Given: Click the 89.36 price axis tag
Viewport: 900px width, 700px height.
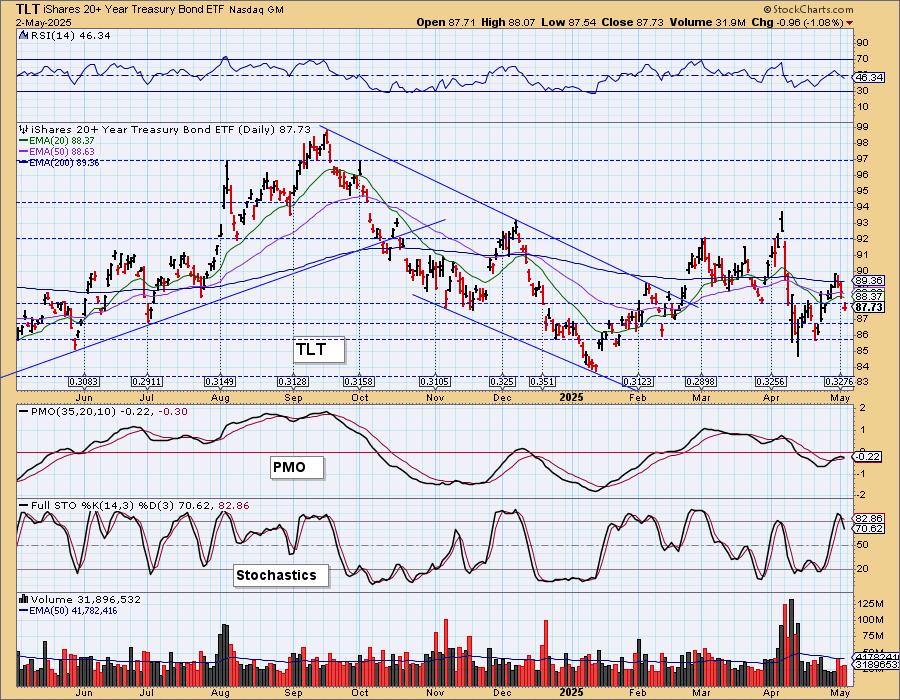Looking at the screenshot, I should (x=869, y=281).
